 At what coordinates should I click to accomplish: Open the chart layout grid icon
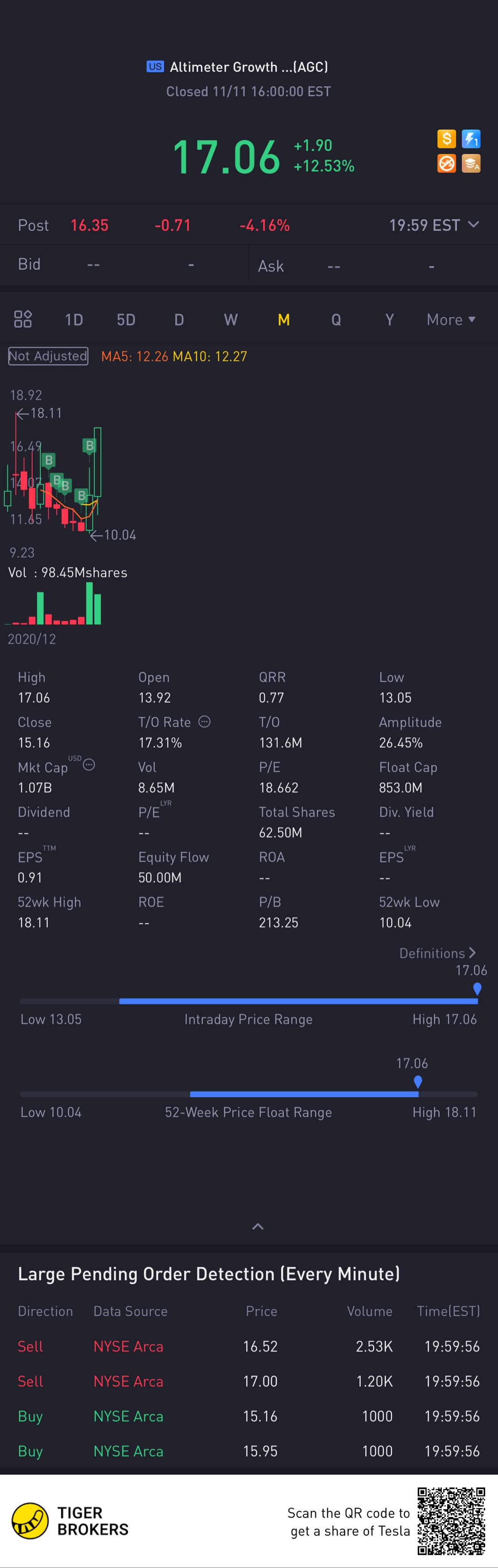point(23,319)
